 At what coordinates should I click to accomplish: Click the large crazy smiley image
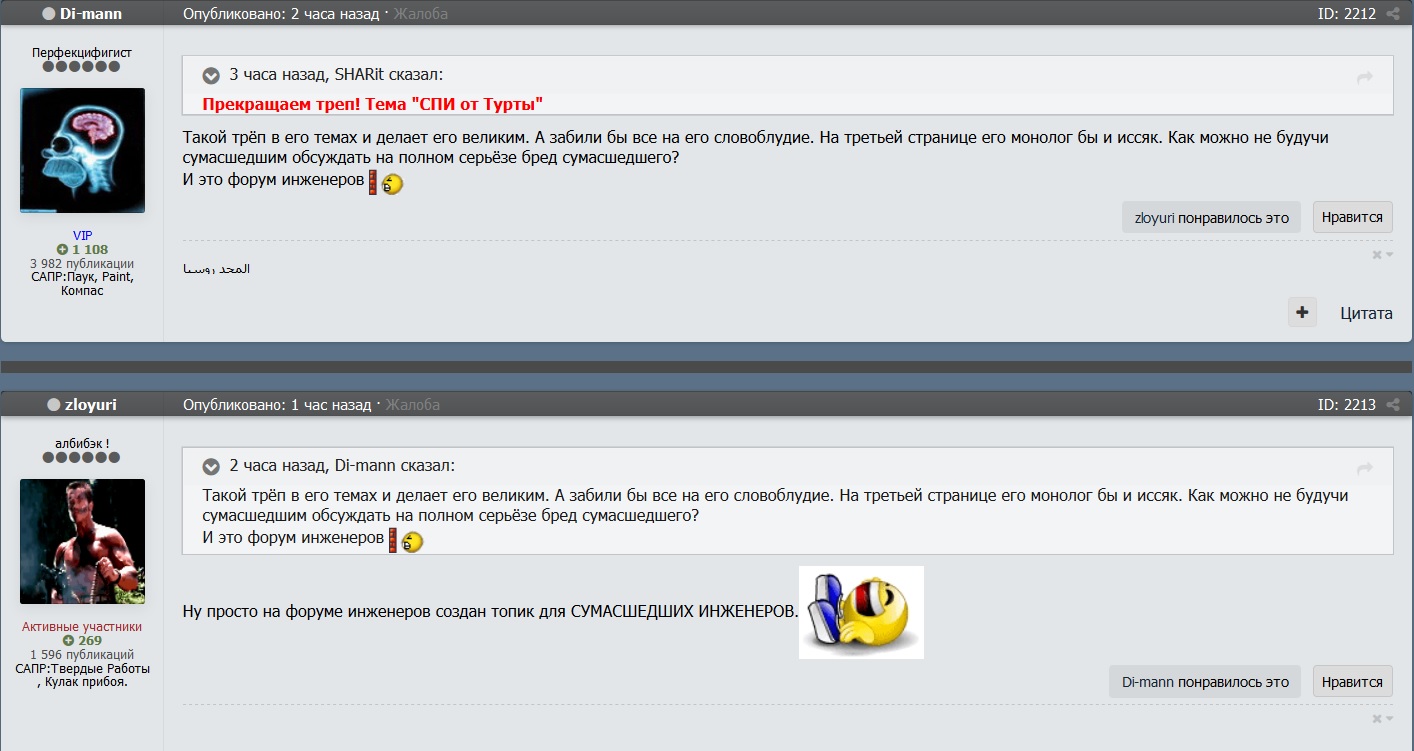861,612
